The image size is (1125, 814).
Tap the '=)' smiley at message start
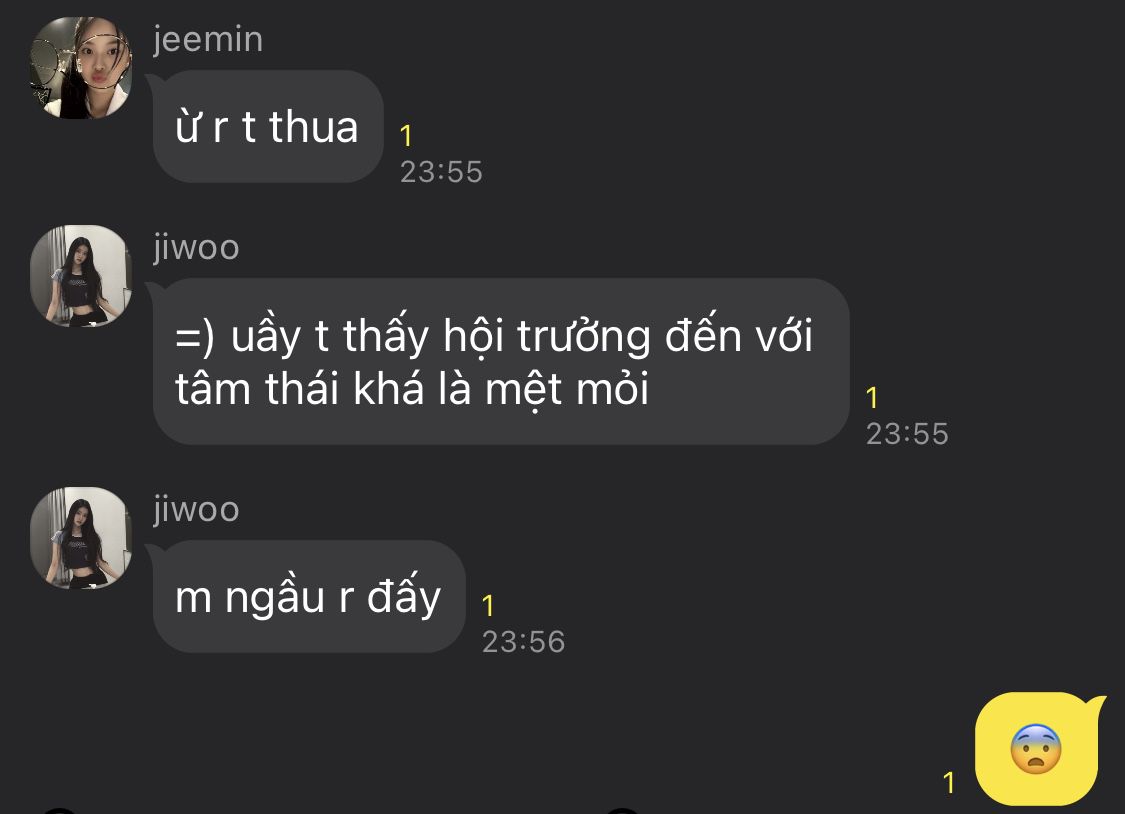[194, 337]
